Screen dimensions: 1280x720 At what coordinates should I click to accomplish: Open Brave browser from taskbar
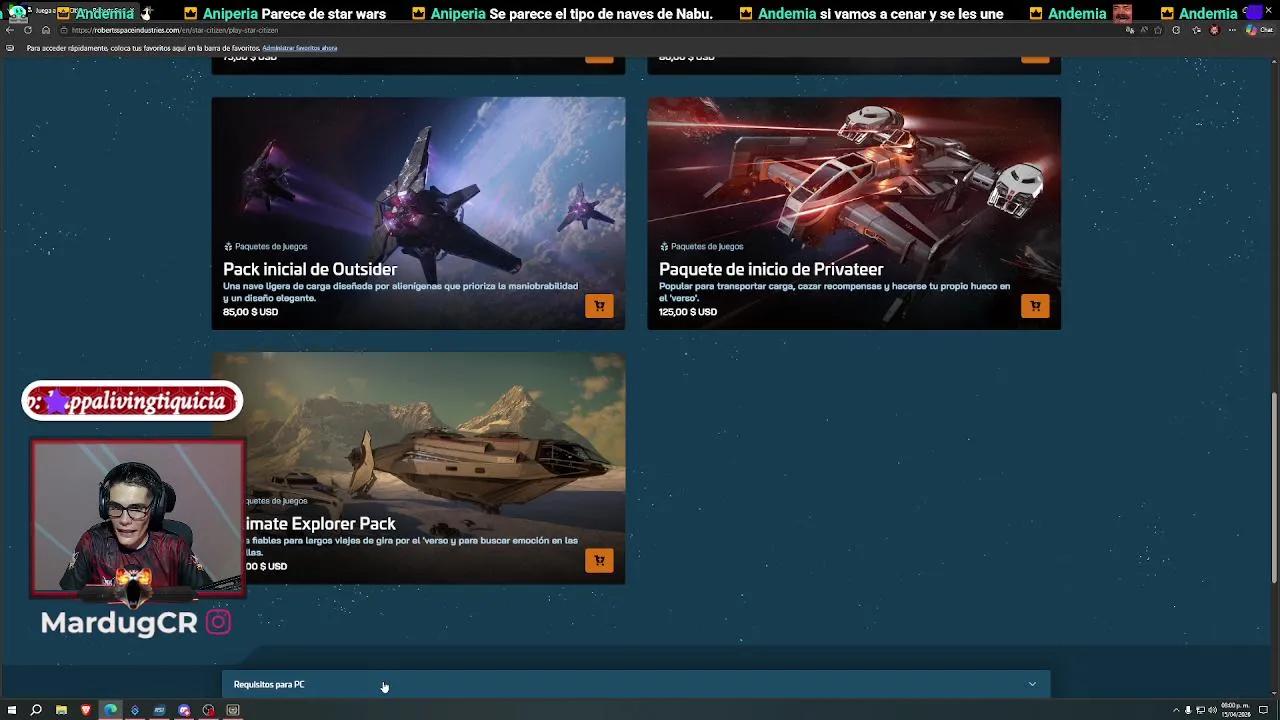pyautogui.click(x=85, y=710)
